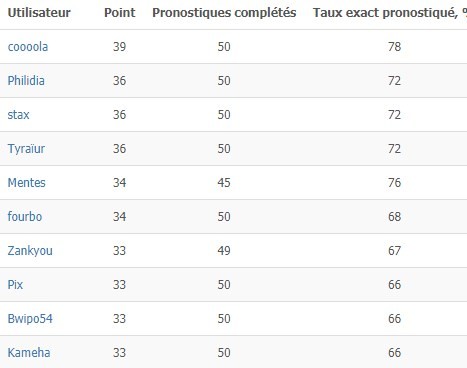The width and height of the screenshot is (467, 368).
Task: Click Zankyou's 49 completed predictions cell
Action: [x=224, y=251]
